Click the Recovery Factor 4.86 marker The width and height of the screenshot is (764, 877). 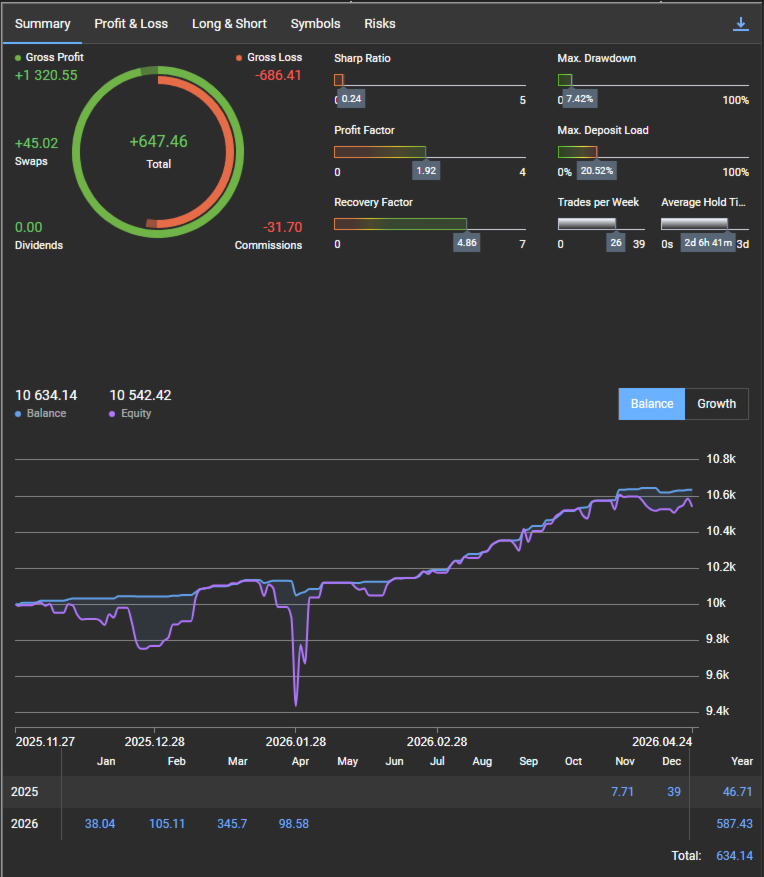[x=466, y=242]
